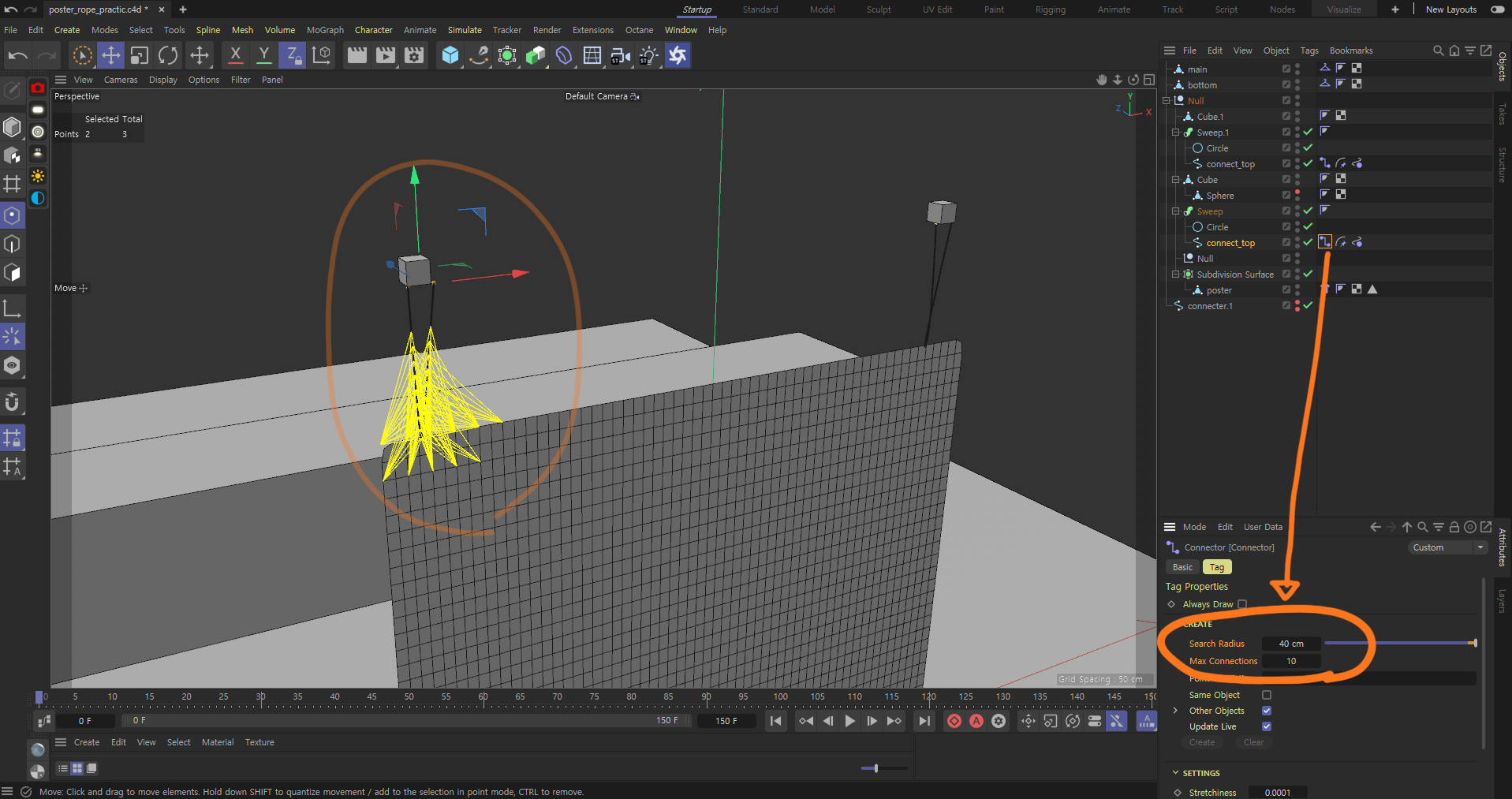Expand the Other Objects option arrow
The image size is (1512, 799).
(1175, 711)
